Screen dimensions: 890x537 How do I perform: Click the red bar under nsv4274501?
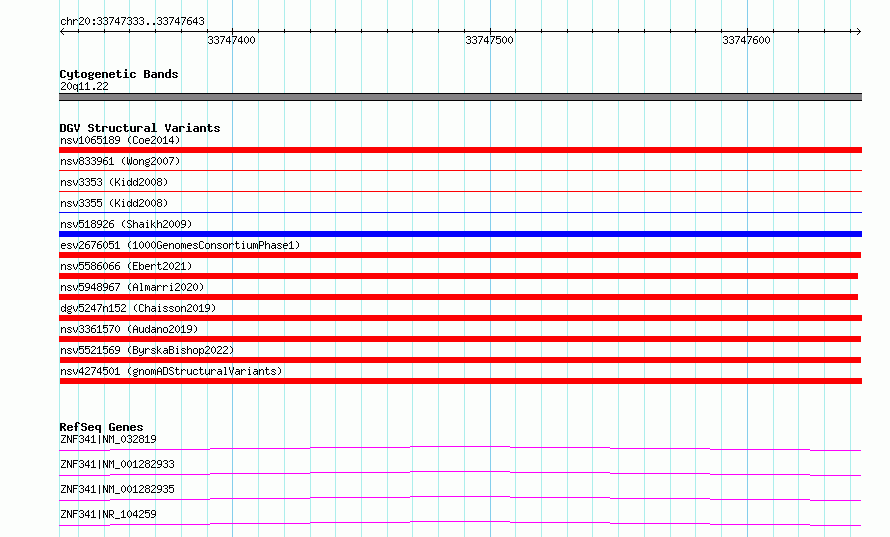coord(460,381)
